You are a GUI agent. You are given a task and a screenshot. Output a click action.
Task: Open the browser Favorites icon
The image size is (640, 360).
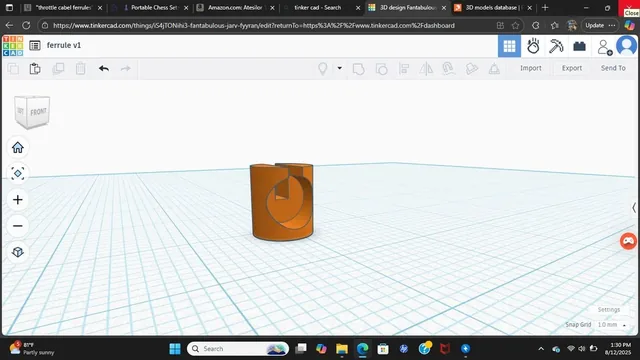554,25
